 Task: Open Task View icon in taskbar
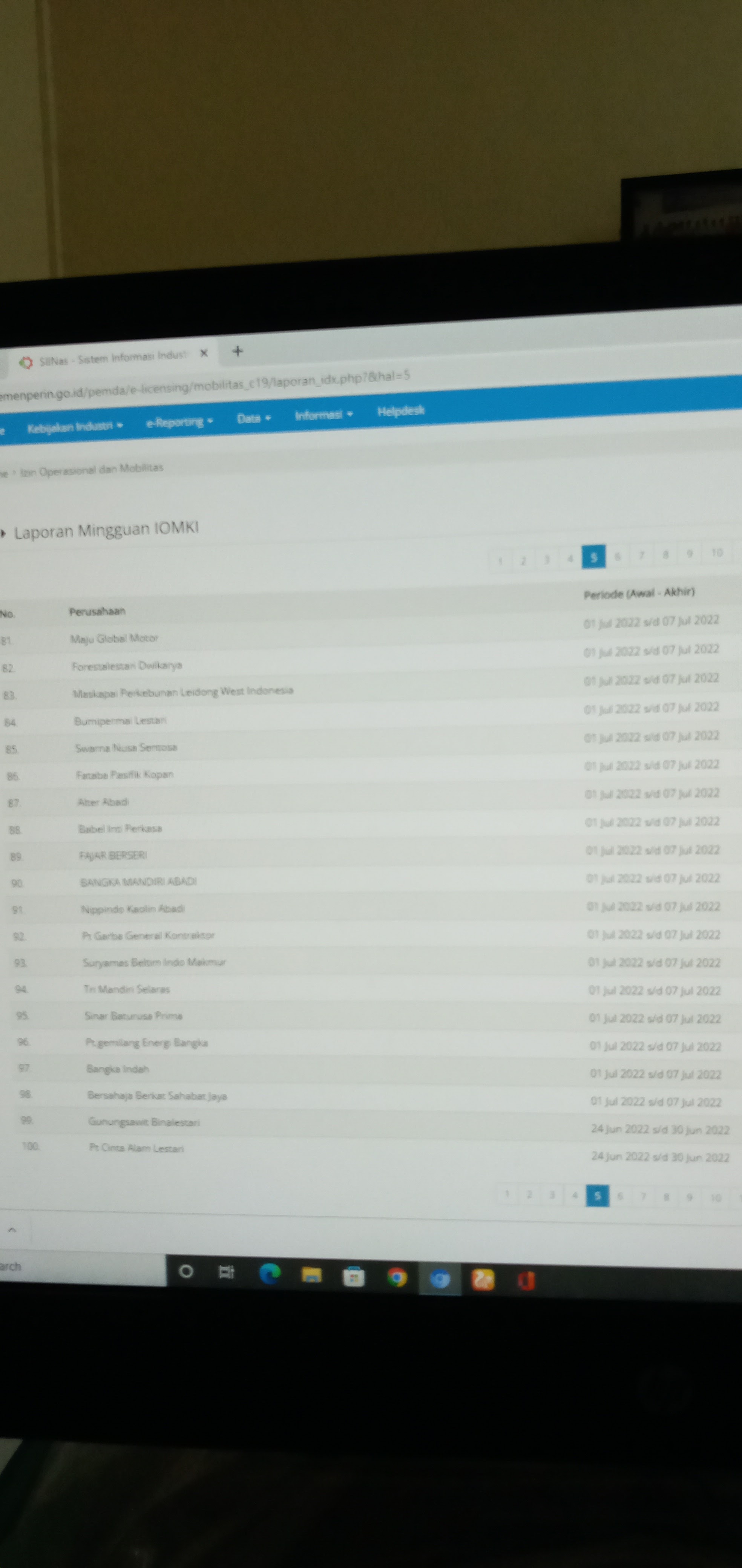click(x=227, y=1272)
